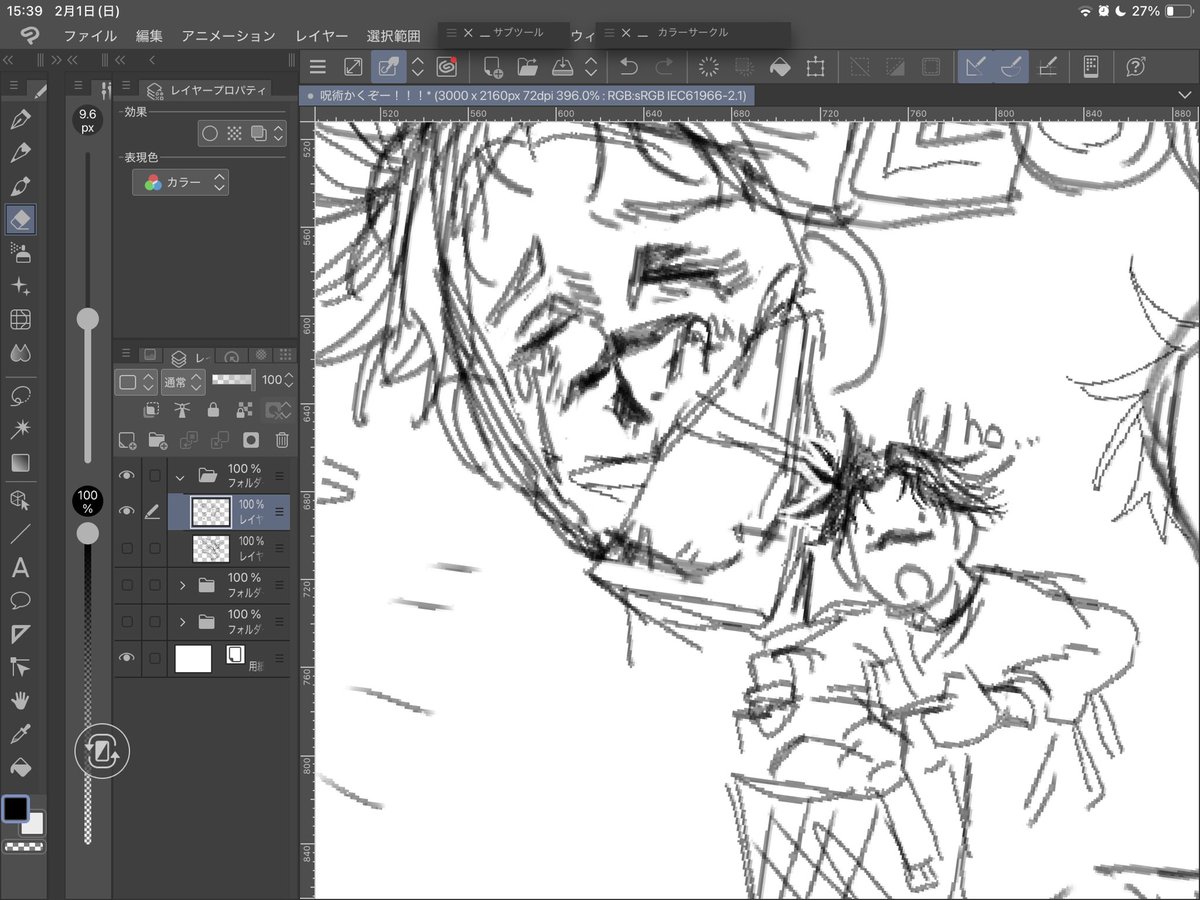Select the Hand move tool

(20, 700)
